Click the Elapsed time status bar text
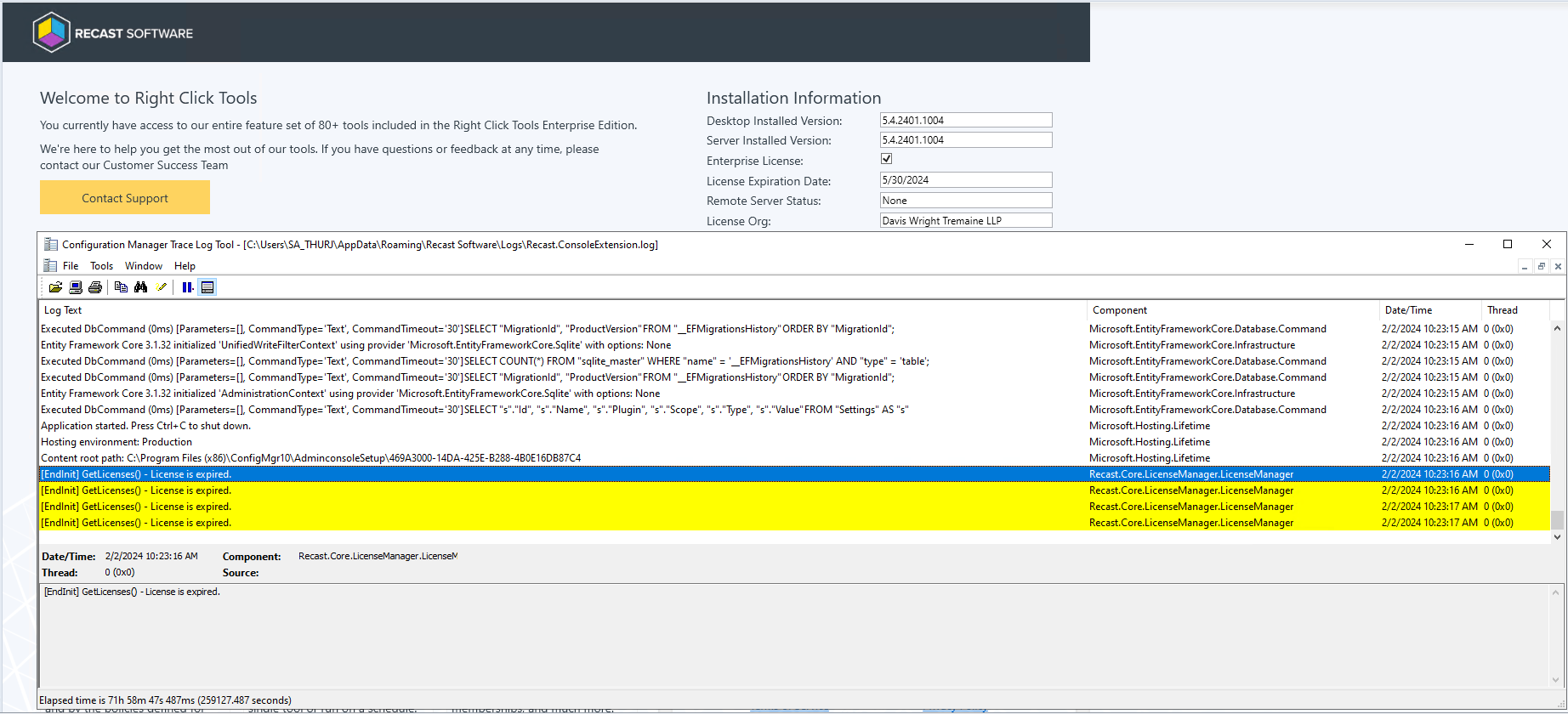 (x=165, y=700)
